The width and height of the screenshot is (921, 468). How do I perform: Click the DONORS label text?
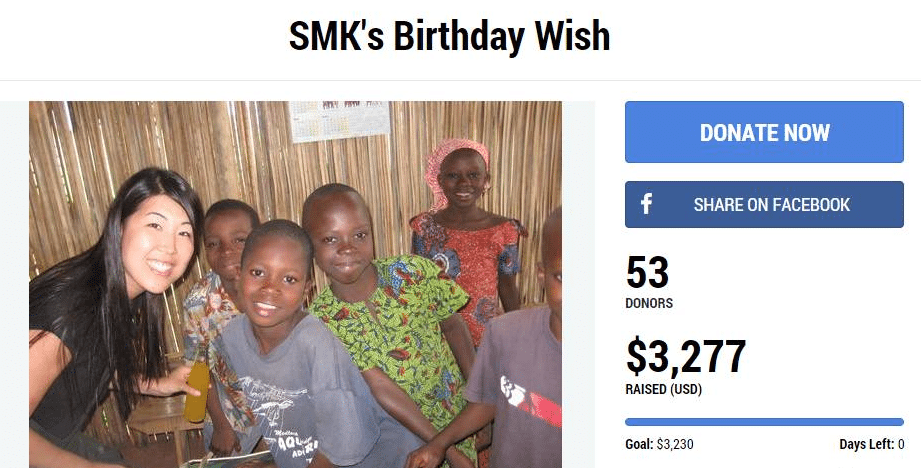(x=649, y=303)
